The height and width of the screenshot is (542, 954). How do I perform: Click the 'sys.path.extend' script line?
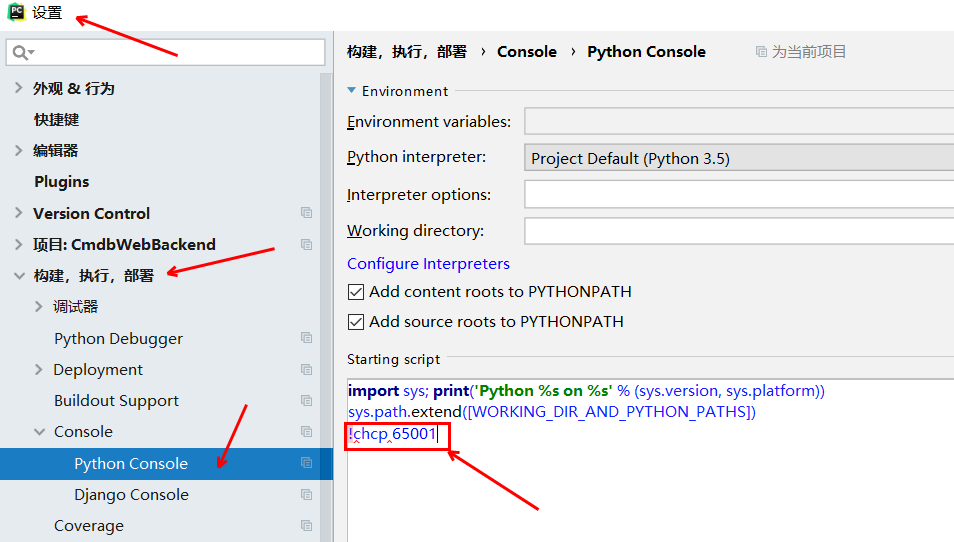click(x=551, y=412)
